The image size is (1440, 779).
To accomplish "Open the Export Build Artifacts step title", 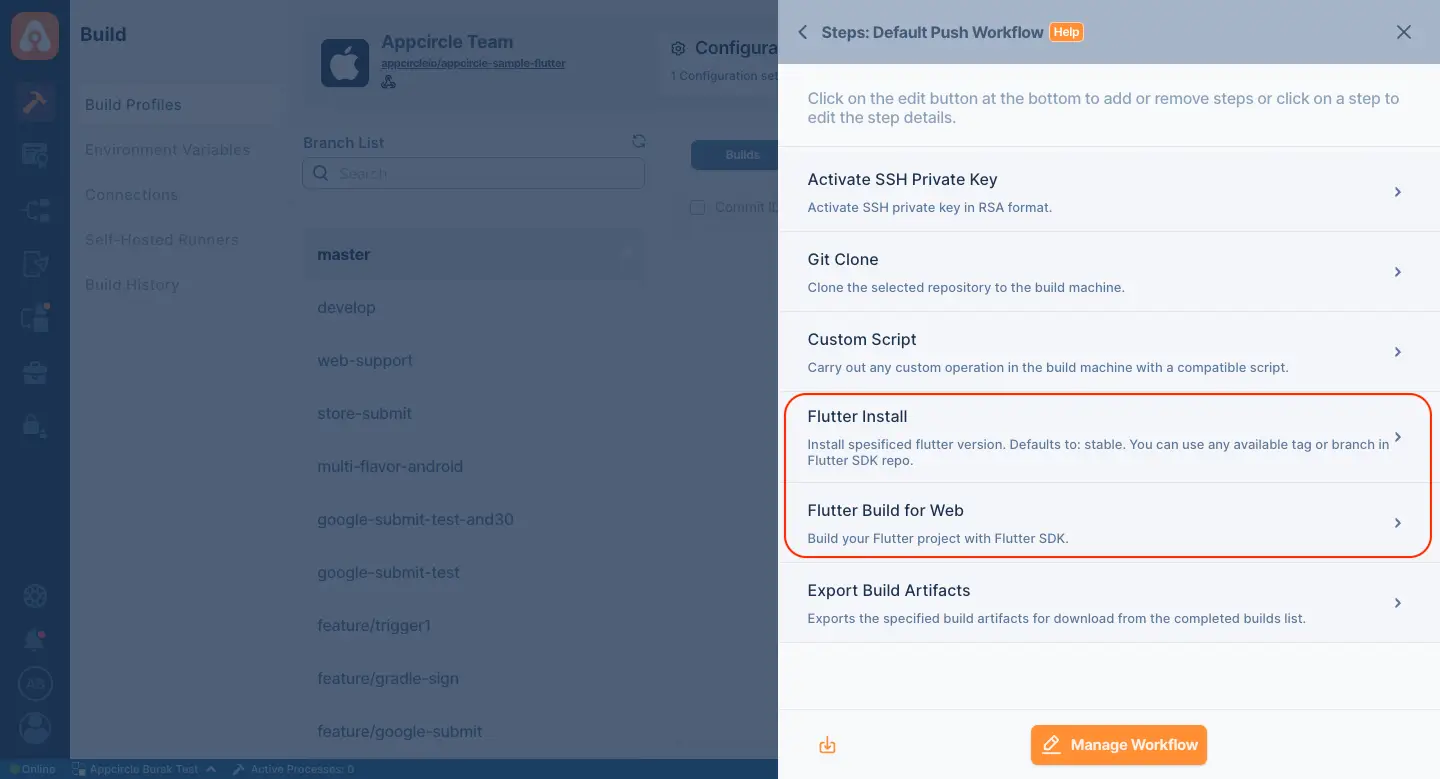I will click(x=889, y=591).
